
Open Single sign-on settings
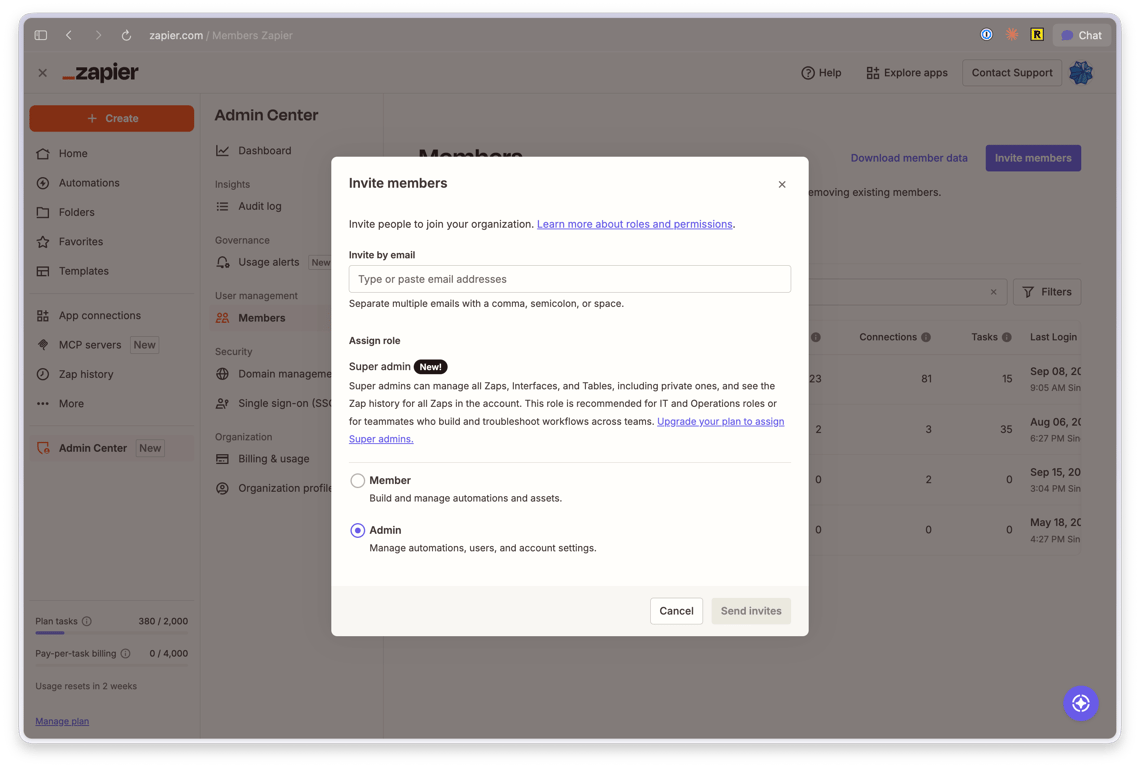coord(284,403)
